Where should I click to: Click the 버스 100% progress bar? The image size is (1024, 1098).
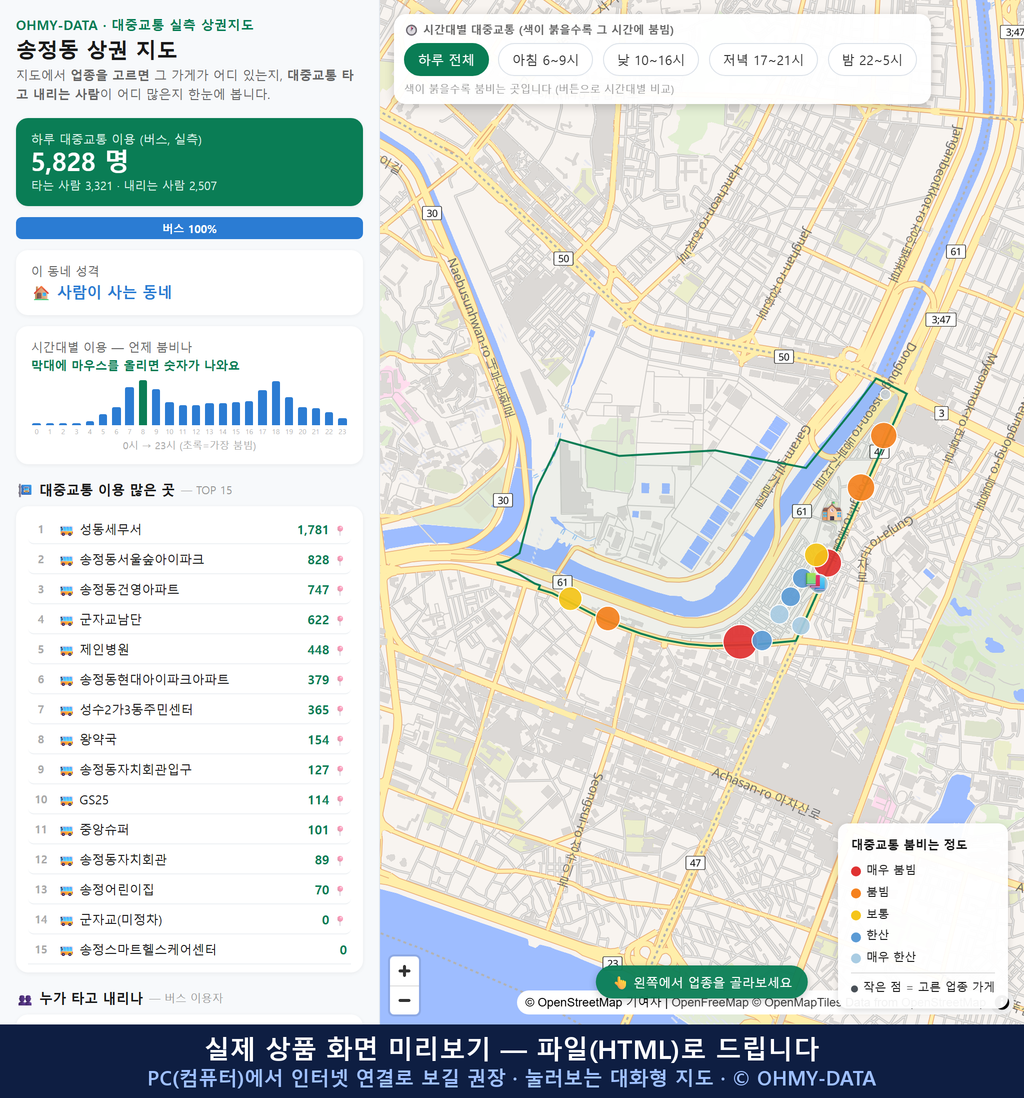[x=189, y=228]
